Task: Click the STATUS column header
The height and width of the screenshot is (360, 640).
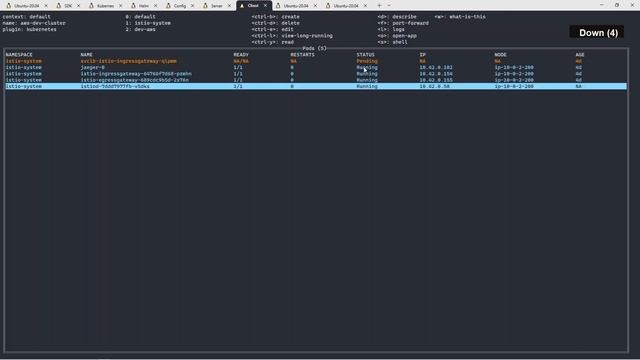Action: 365,55
